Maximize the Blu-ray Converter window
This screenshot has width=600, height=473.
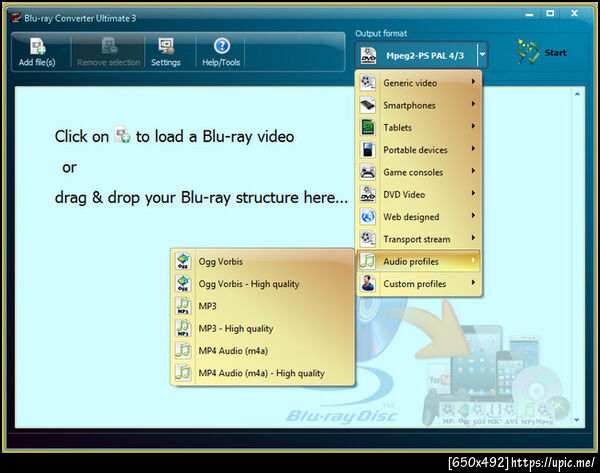[x=550, y=13]
